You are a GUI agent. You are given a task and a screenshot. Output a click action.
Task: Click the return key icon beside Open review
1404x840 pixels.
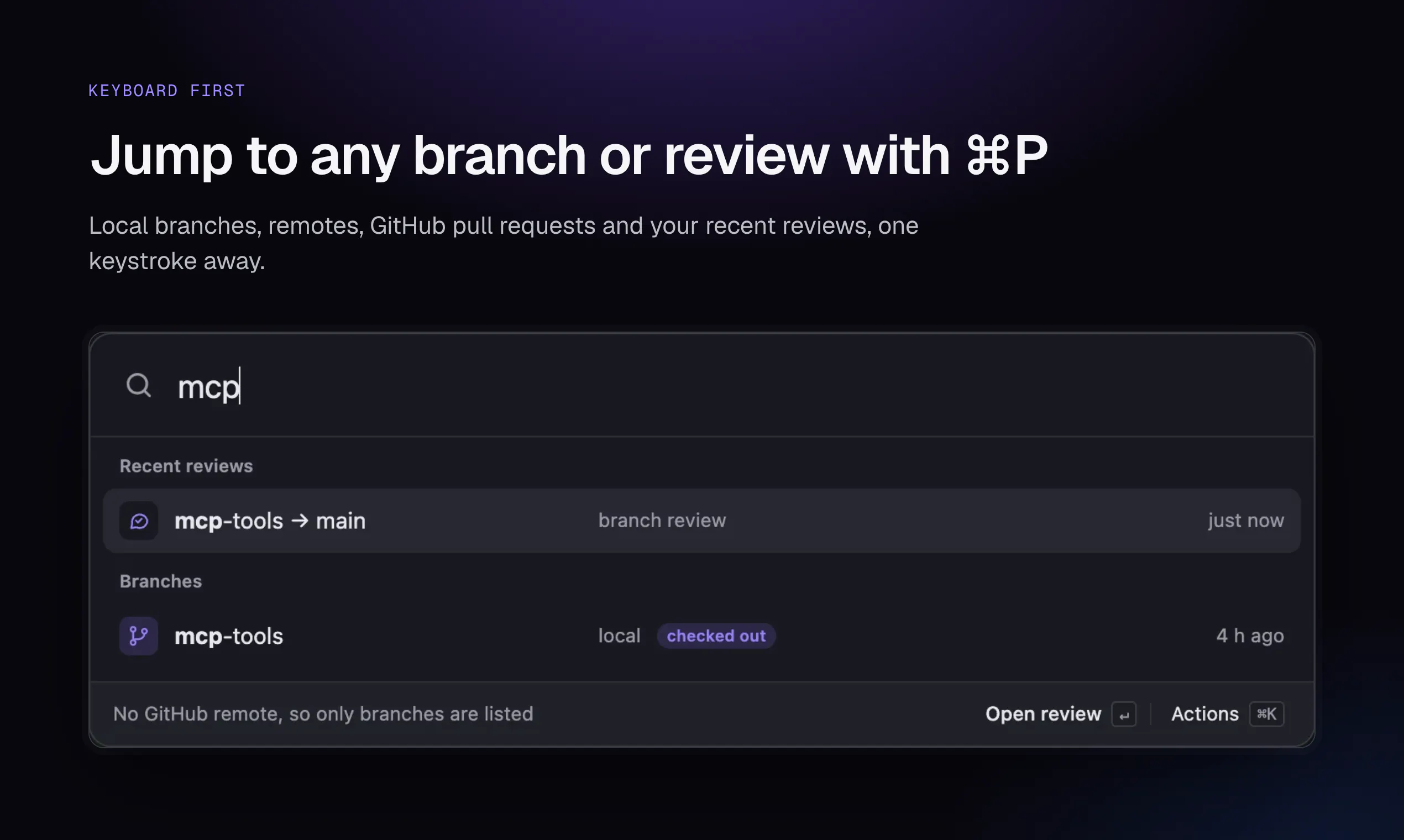click(1124, 715)
